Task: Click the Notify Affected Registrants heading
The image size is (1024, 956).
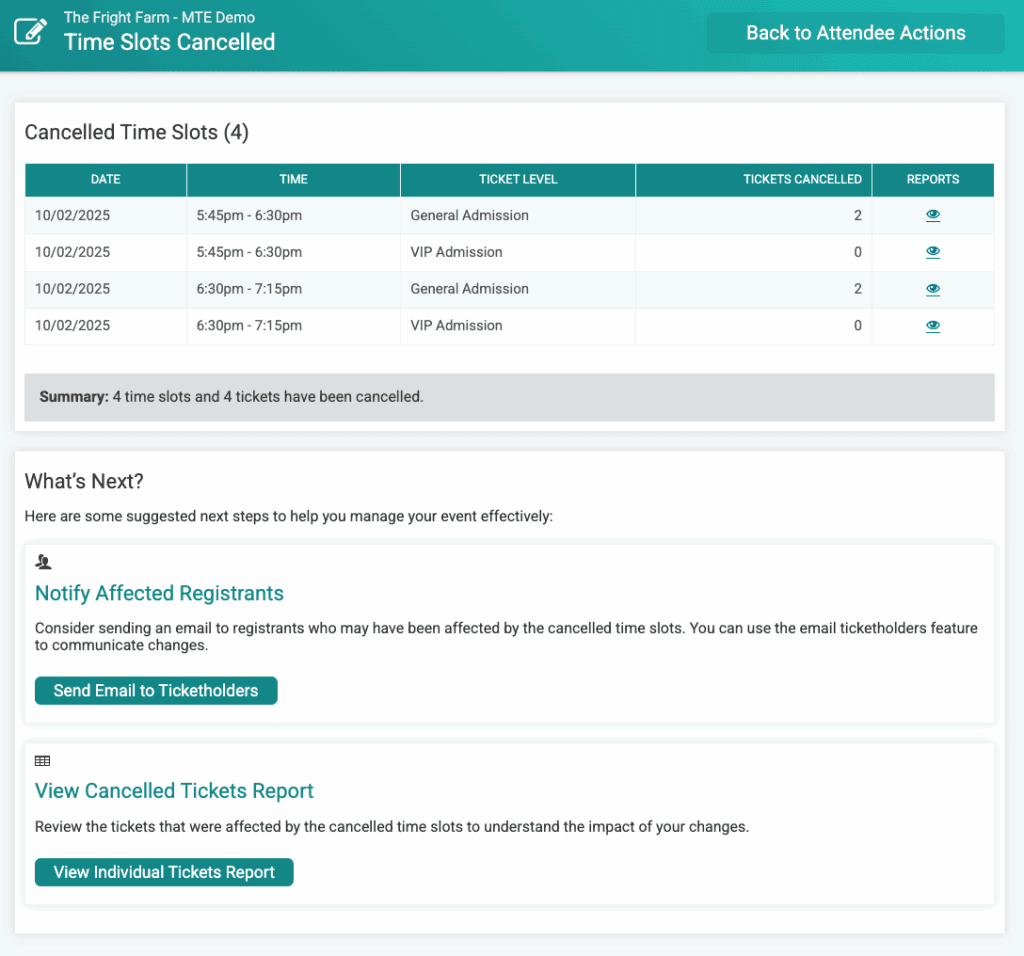Action: coord(159,593)
